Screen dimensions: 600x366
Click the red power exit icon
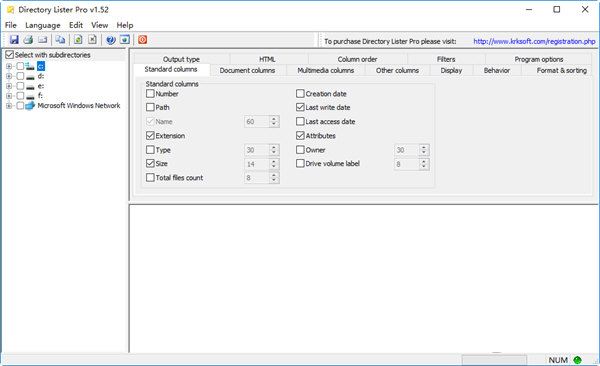142,39
